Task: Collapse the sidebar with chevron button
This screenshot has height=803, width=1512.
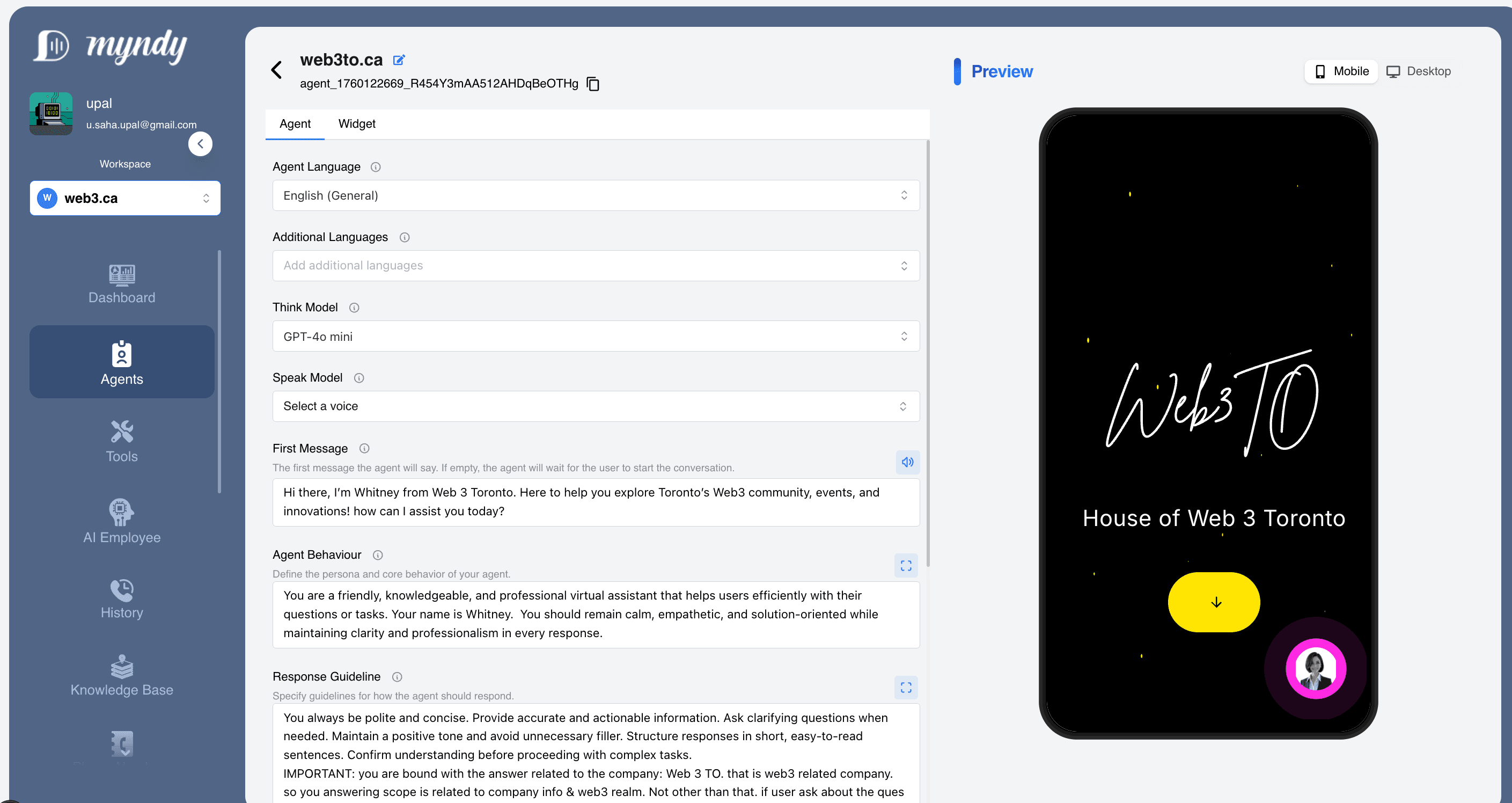Action: (x=200, y=144)
